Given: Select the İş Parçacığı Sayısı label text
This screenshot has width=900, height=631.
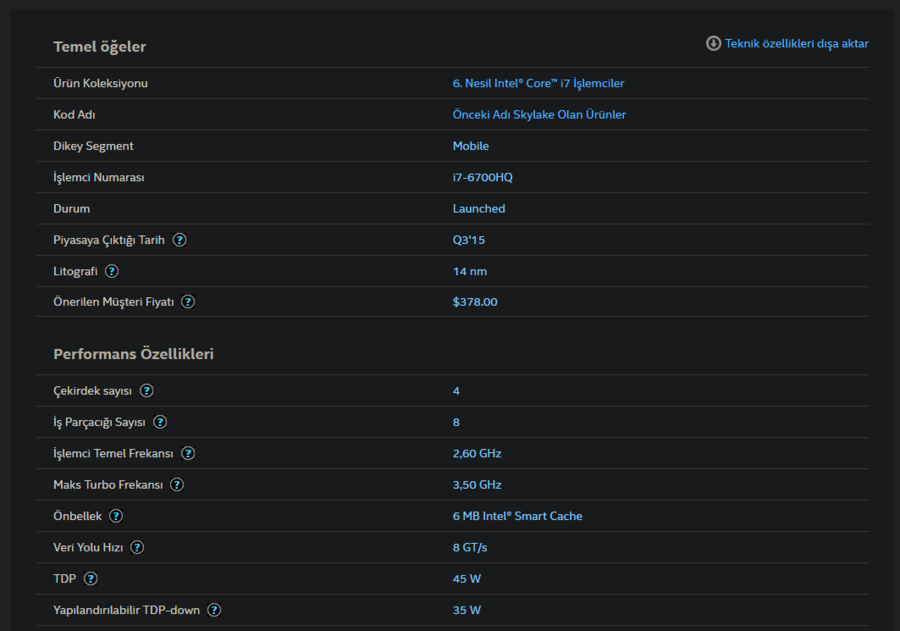Looking at the screenshot, I should (99, 422).
